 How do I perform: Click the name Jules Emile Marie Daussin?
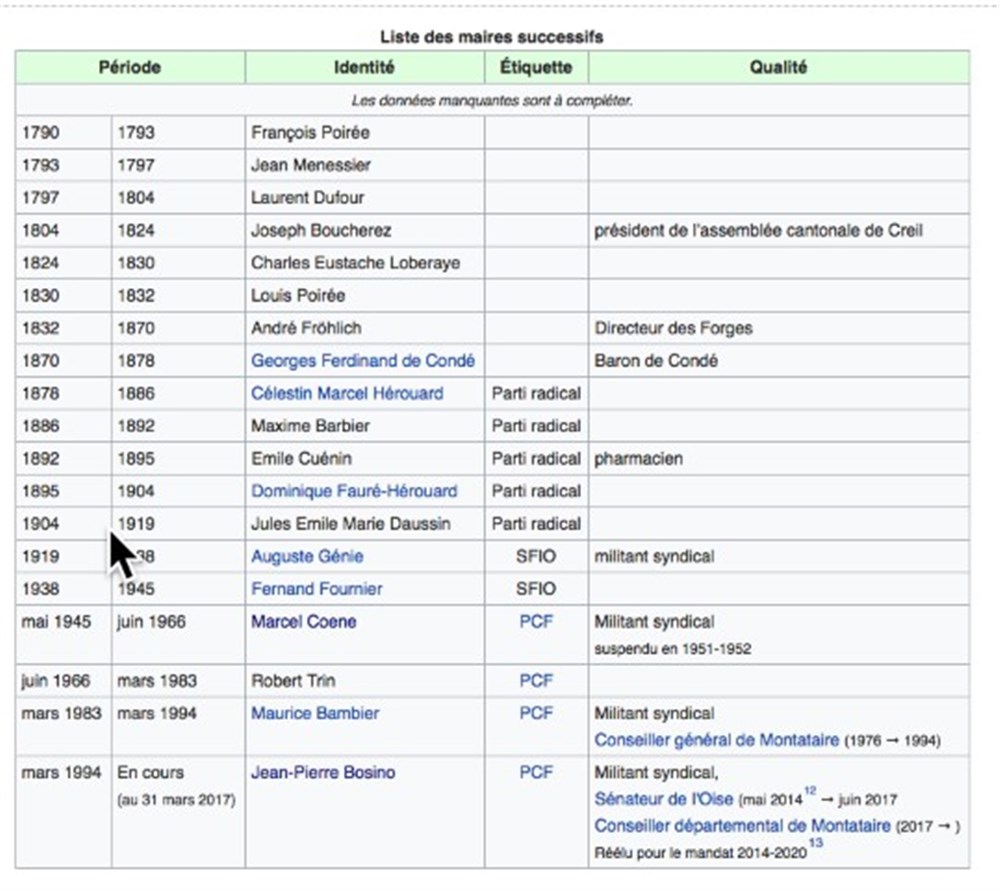(351, 523)
